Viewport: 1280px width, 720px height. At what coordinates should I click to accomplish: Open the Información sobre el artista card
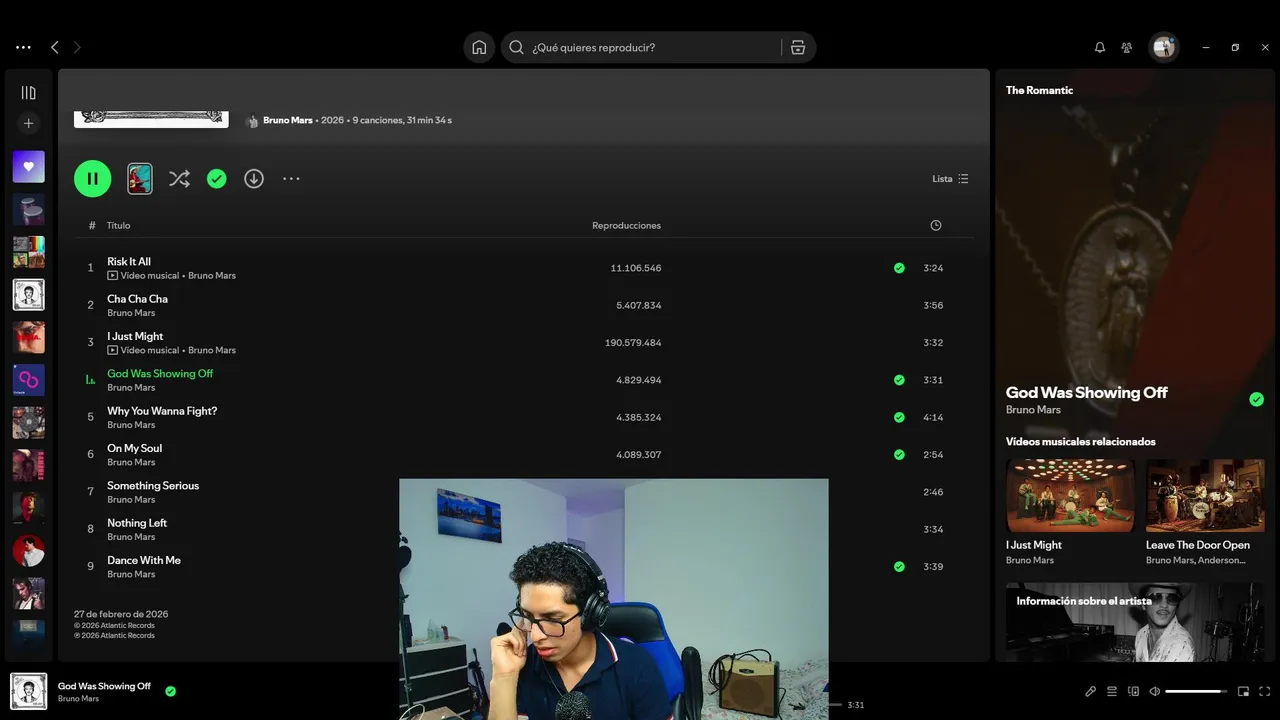1135,622
